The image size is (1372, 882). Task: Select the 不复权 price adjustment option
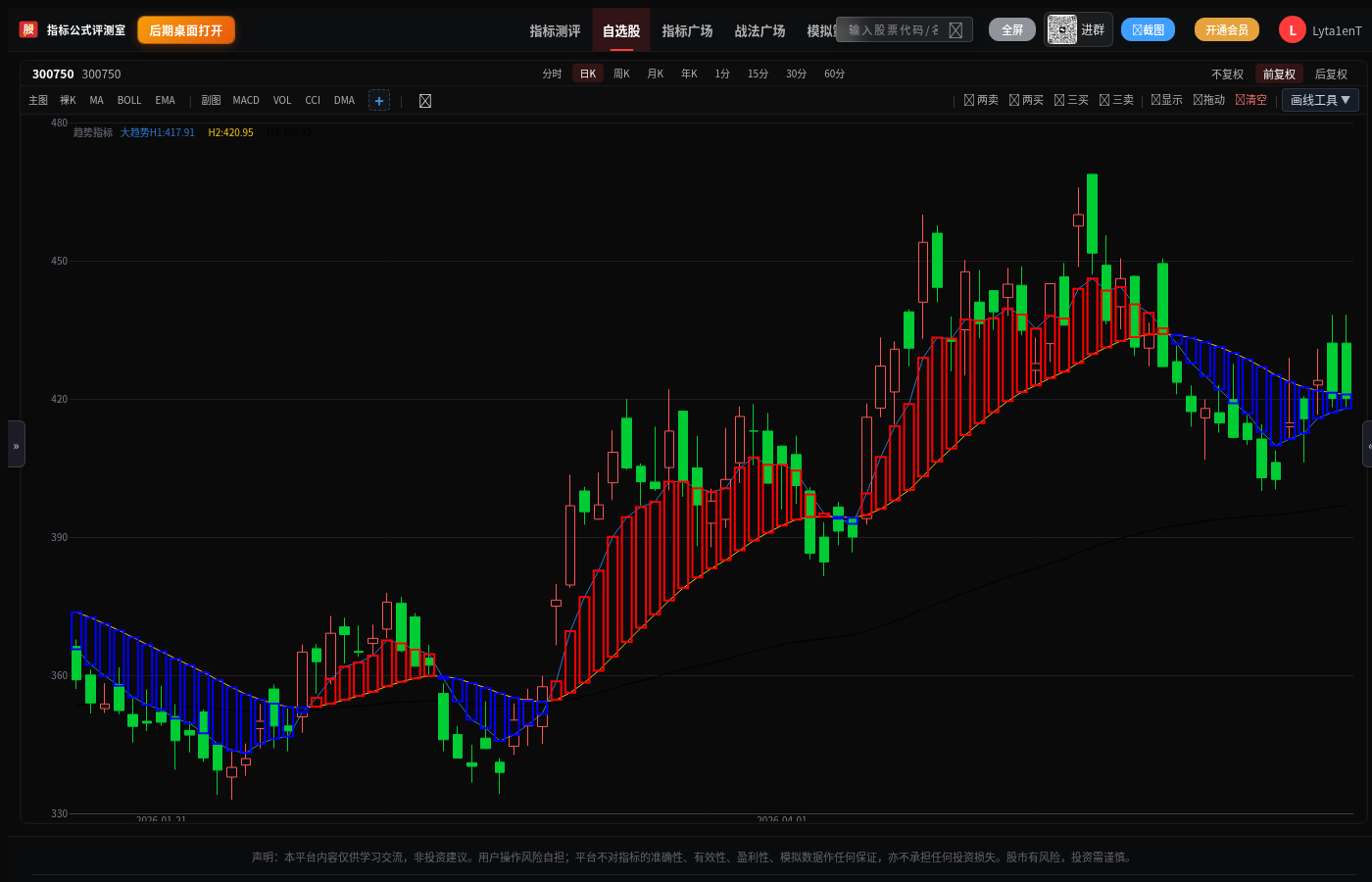tap(1227, 74)
